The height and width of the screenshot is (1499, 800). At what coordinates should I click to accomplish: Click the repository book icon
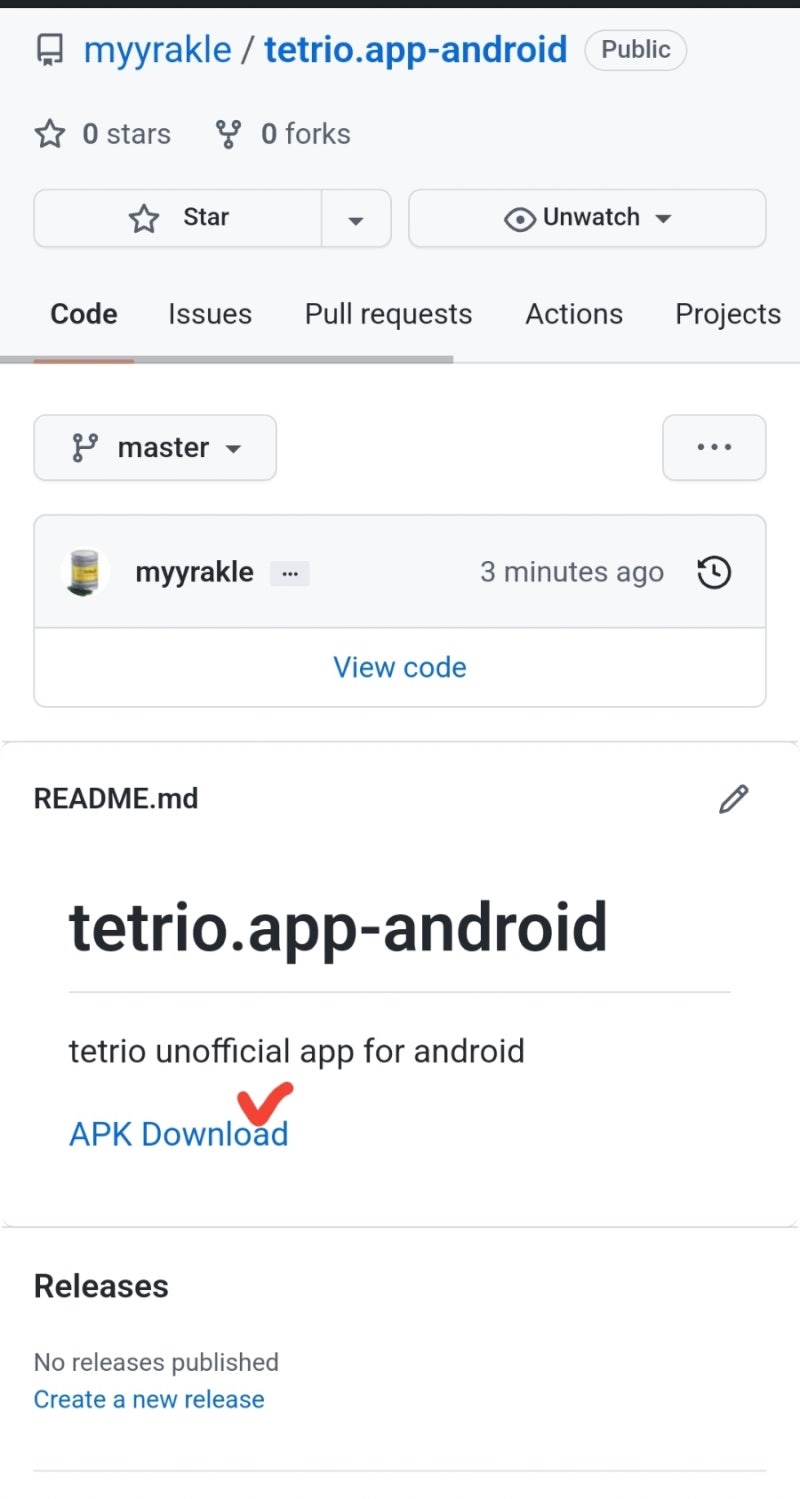coord(50,50)
